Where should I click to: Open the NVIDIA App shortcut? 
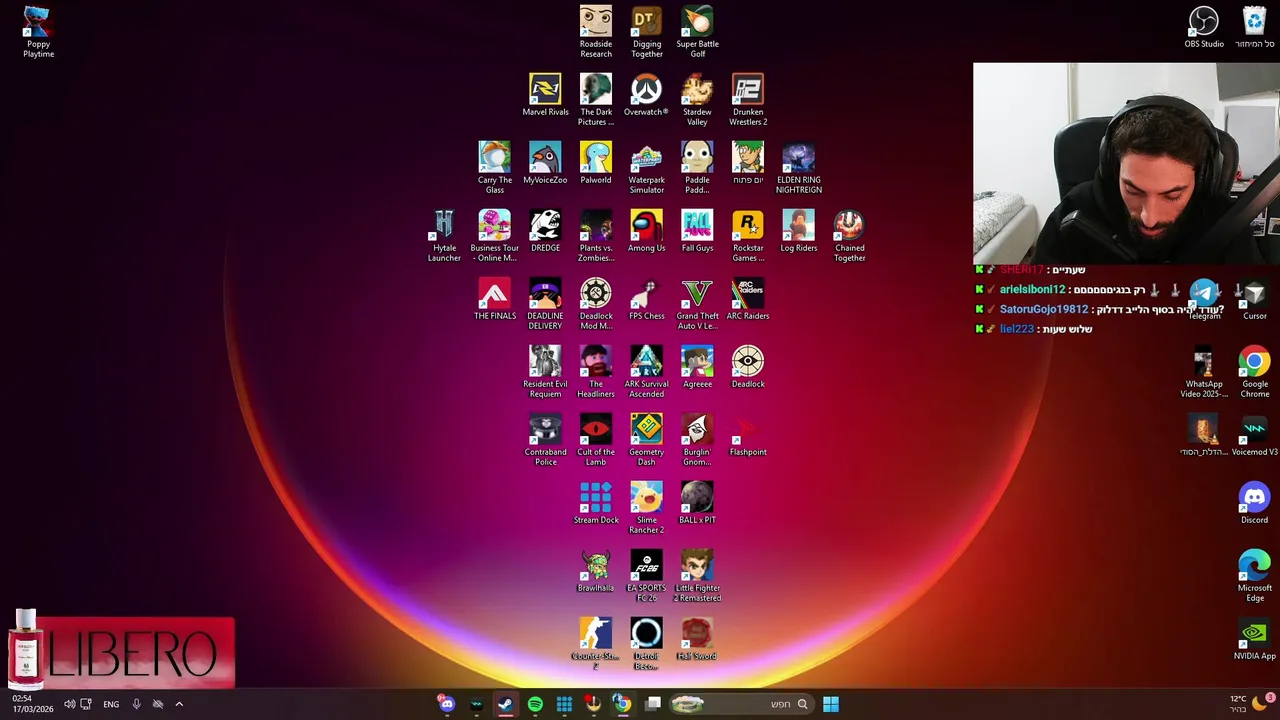(1255, 639)
